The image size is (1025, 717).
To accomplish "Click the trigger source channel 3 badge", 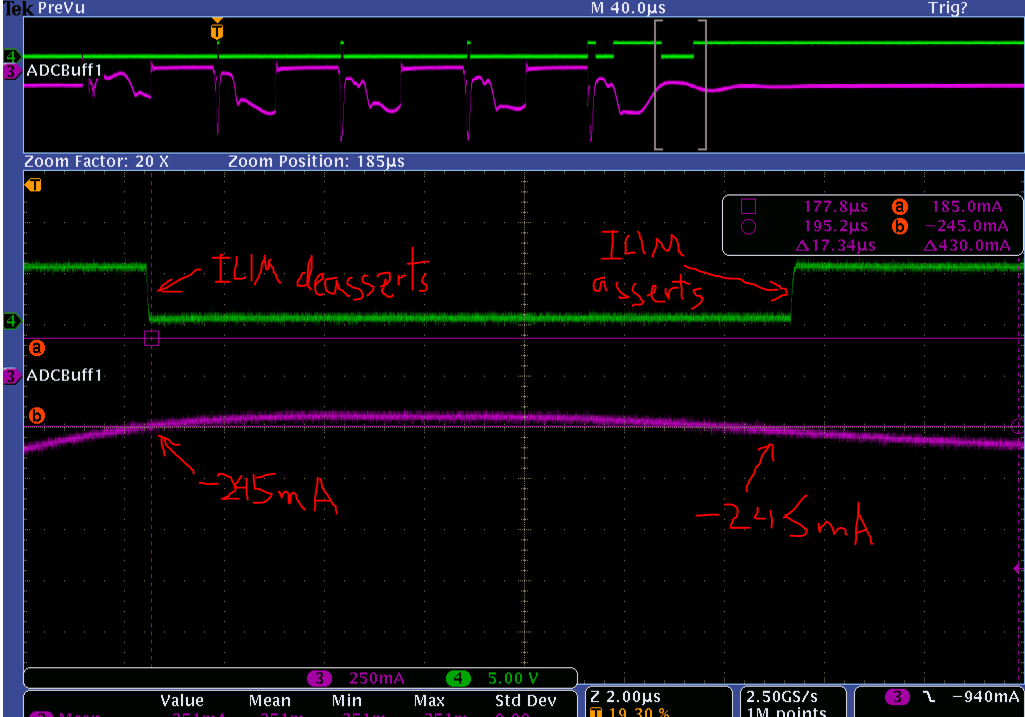I will coord(898,697).
